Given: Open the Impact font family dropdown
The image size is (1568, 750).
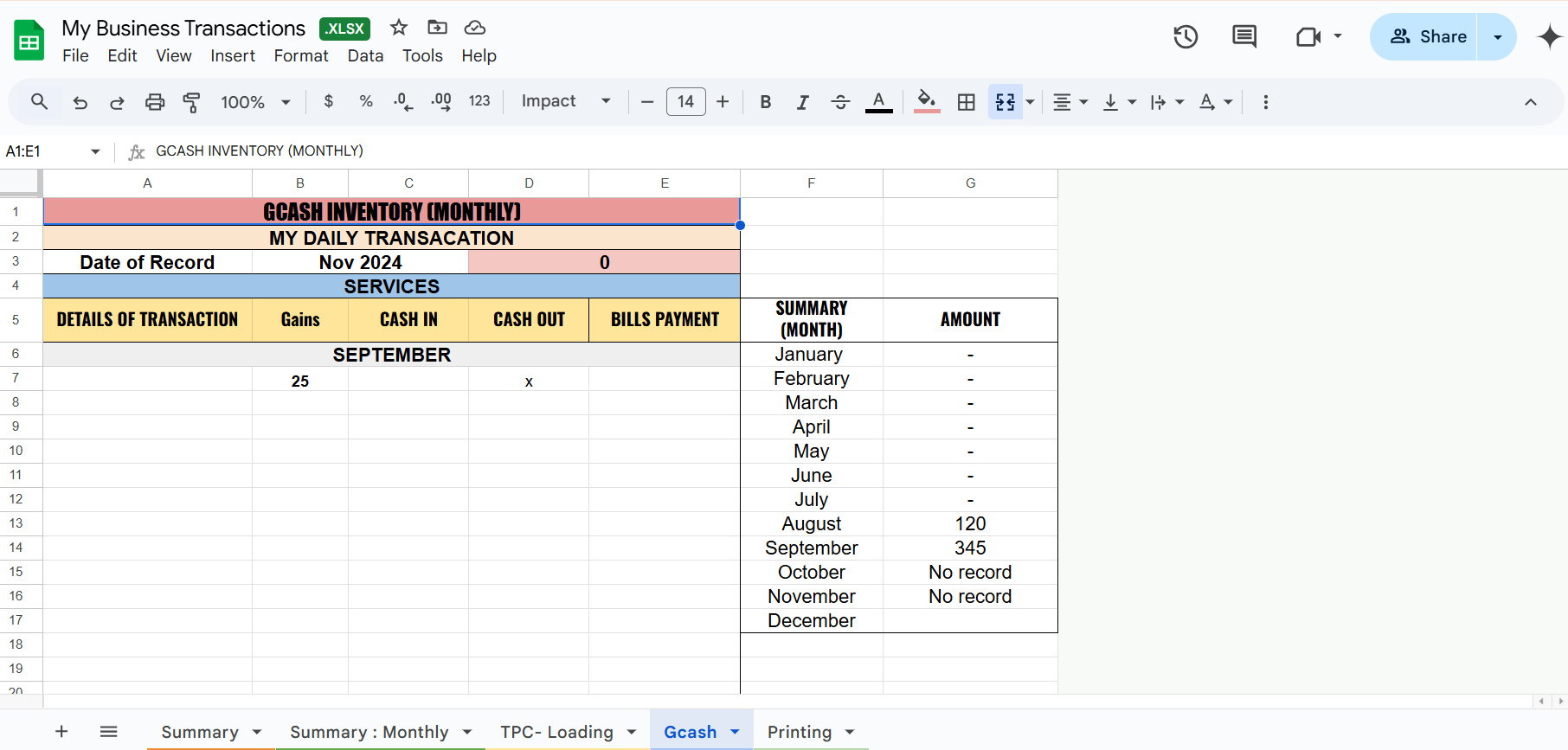Looking at the screenshot, I should pyautogui.click(x=566, y=101).
